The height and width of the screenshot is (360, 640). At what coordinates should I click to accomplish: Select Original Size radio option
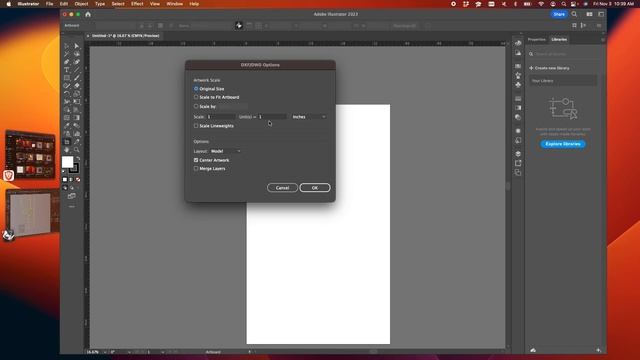(196, 89)
